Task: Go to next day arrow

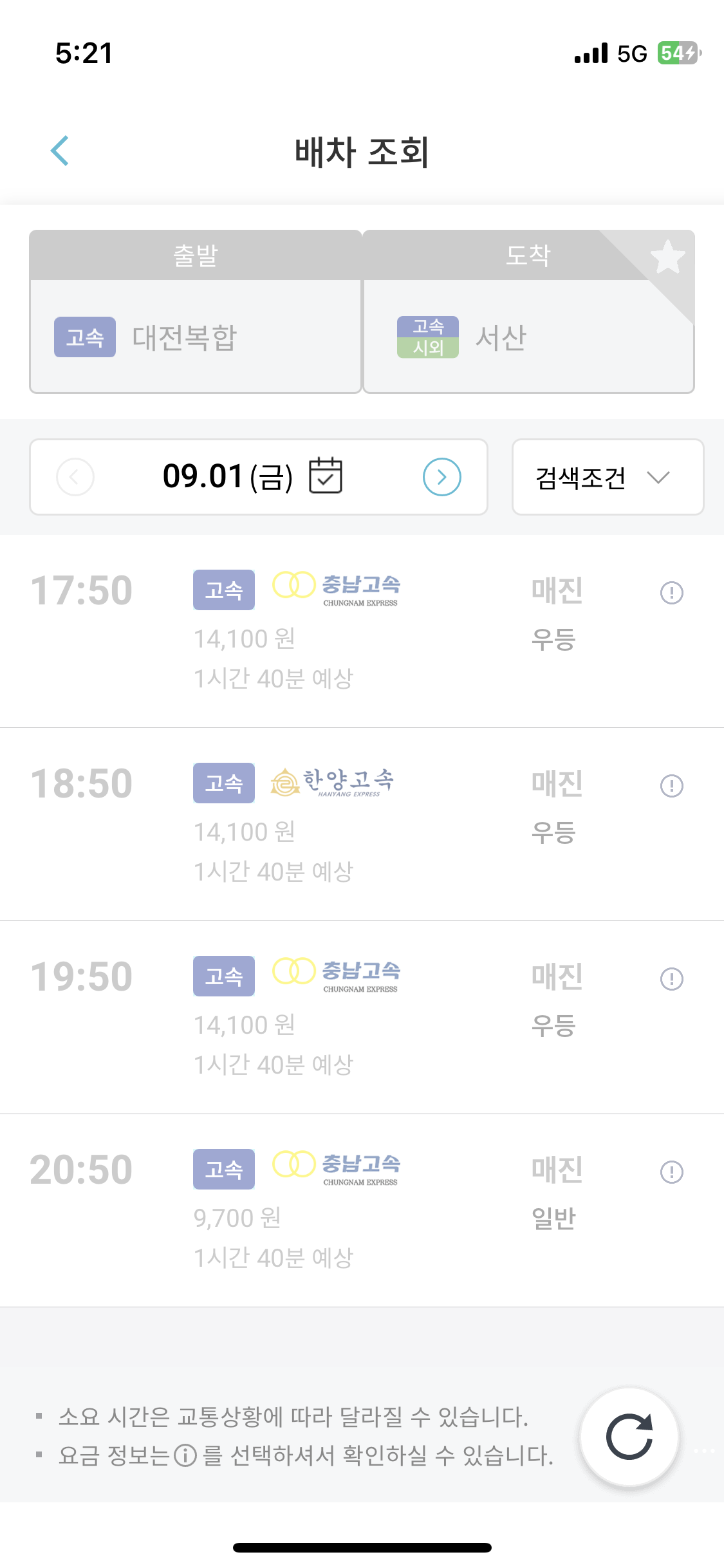Action: click(442, 477)
